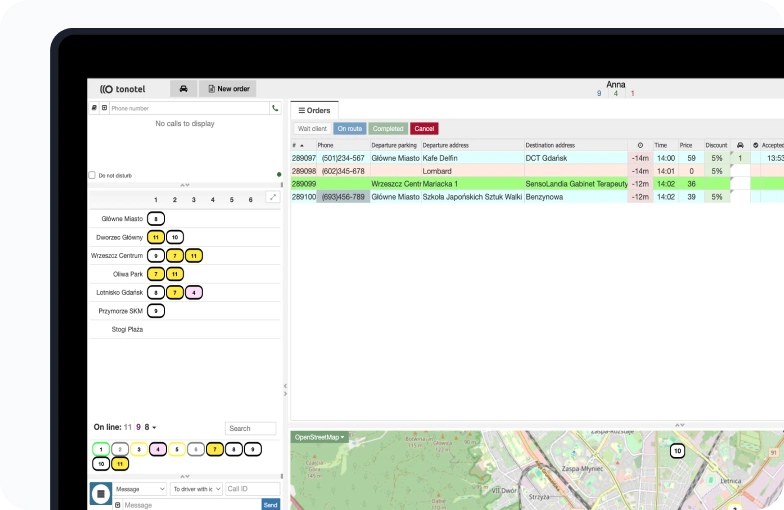Viewport: 784px width, 510px height.
Task: Click the expand arrows icon in parking panel
Action: (273, 198)
